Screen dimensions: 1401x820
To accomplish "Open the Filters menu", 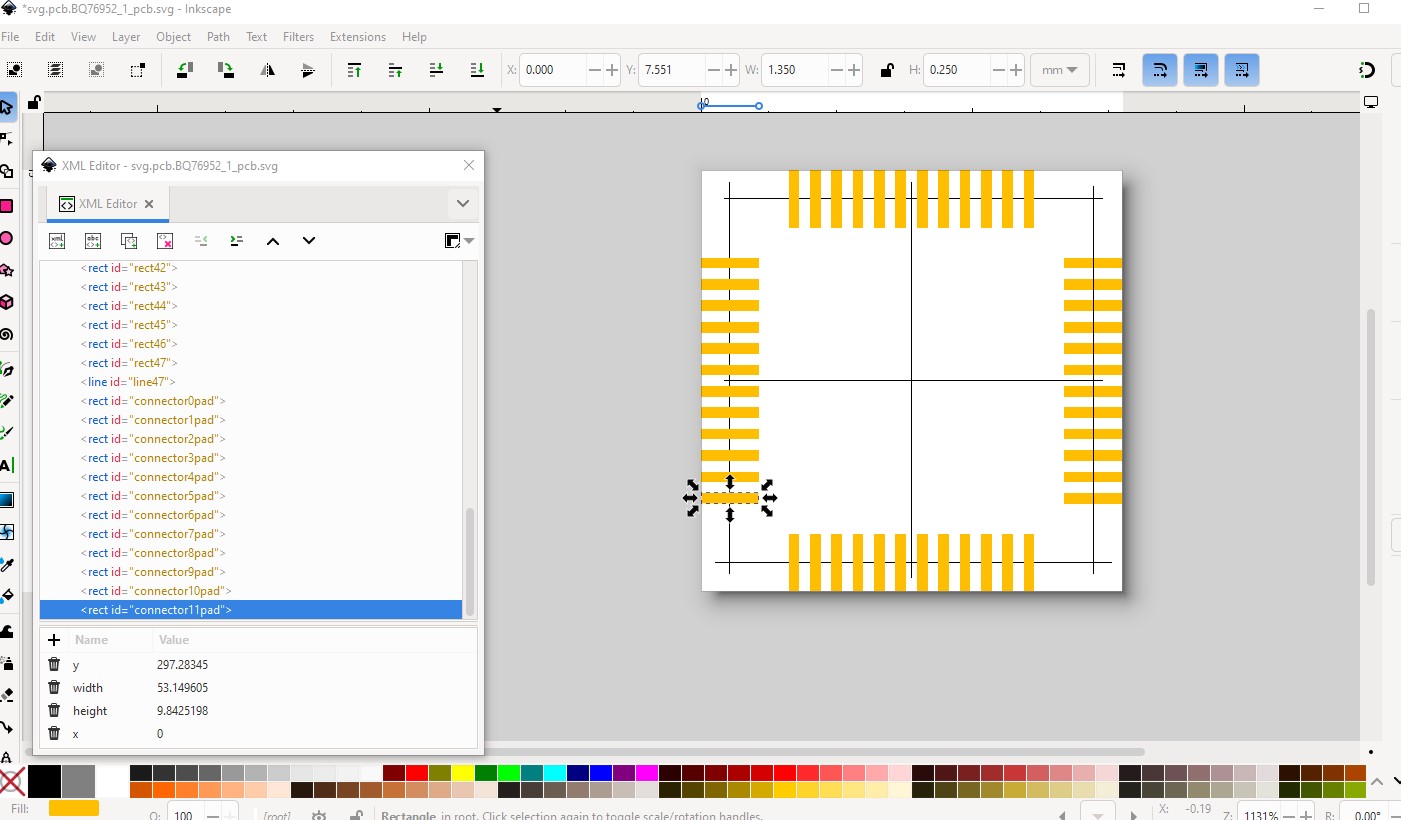I will click(x=298, y=37).
